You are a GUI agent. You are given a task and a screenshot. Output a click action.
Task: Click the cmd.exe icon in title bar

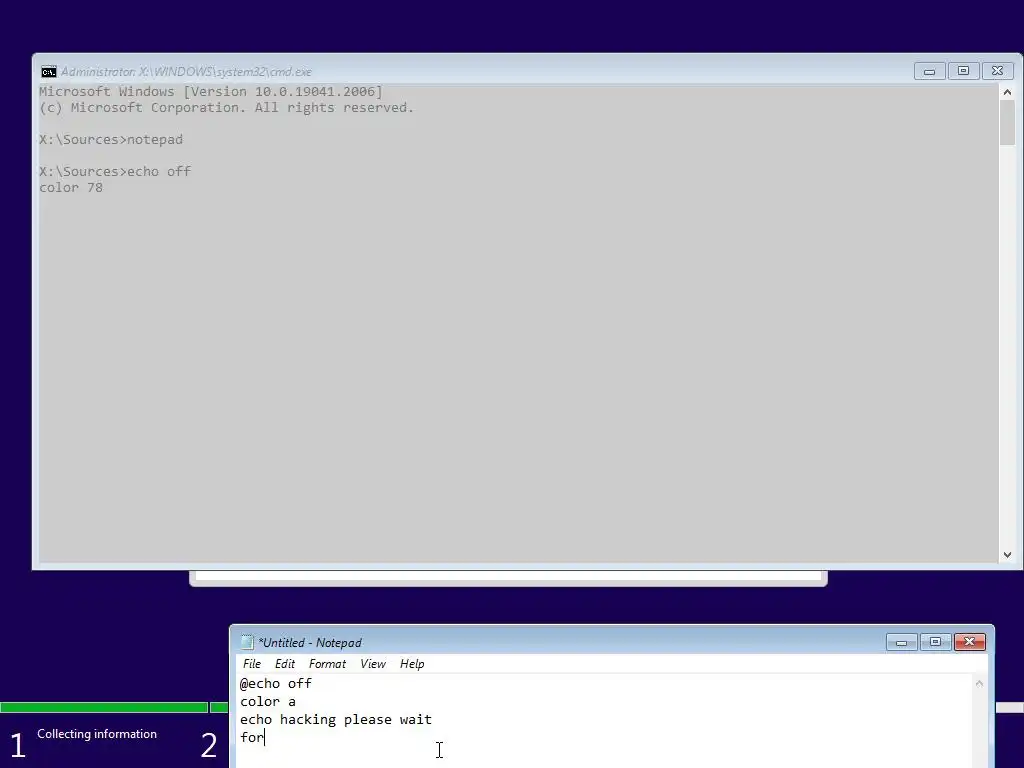pyautogui.click(x=48, y=71)
